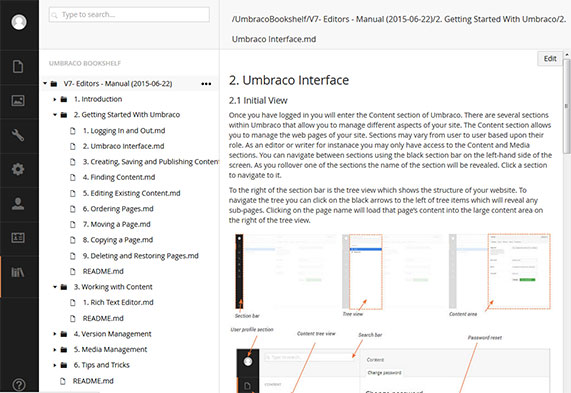Open 5. Editing Existing Content.md

pyautogui.click(x=131, y=193)
